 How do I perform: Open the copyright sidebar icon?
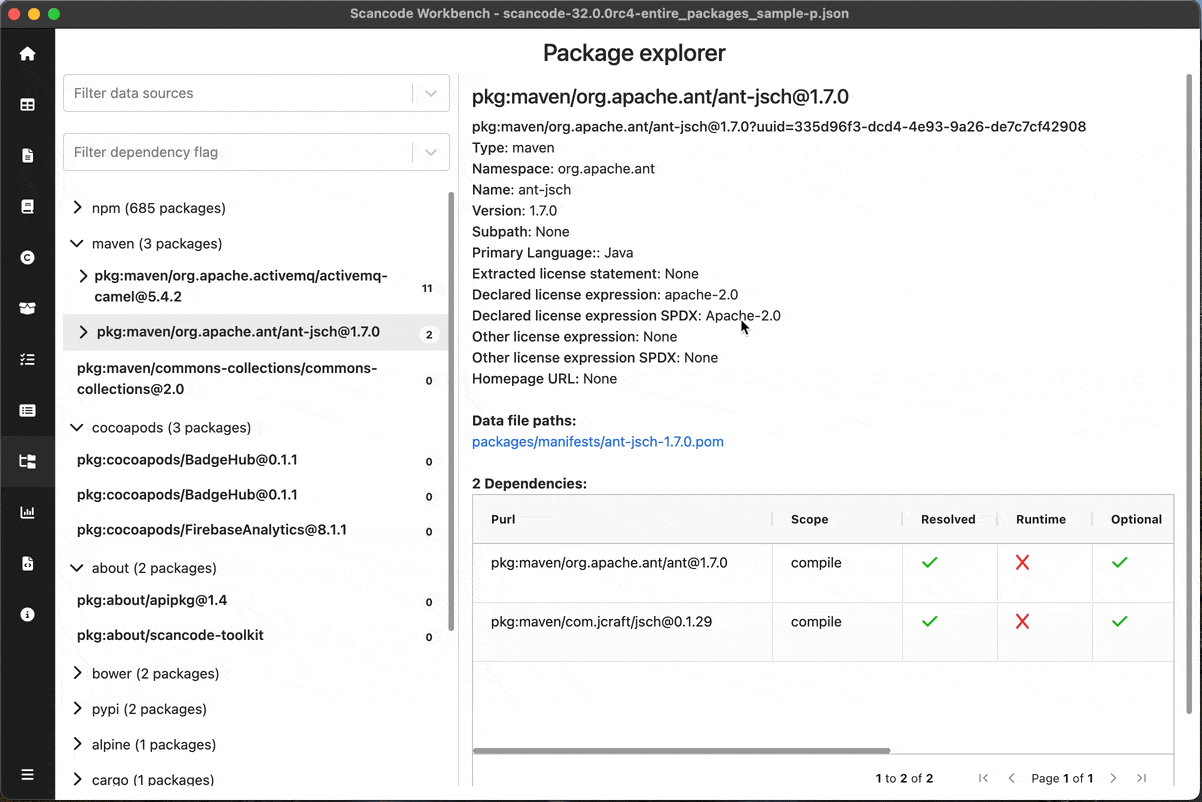[27, 258]
